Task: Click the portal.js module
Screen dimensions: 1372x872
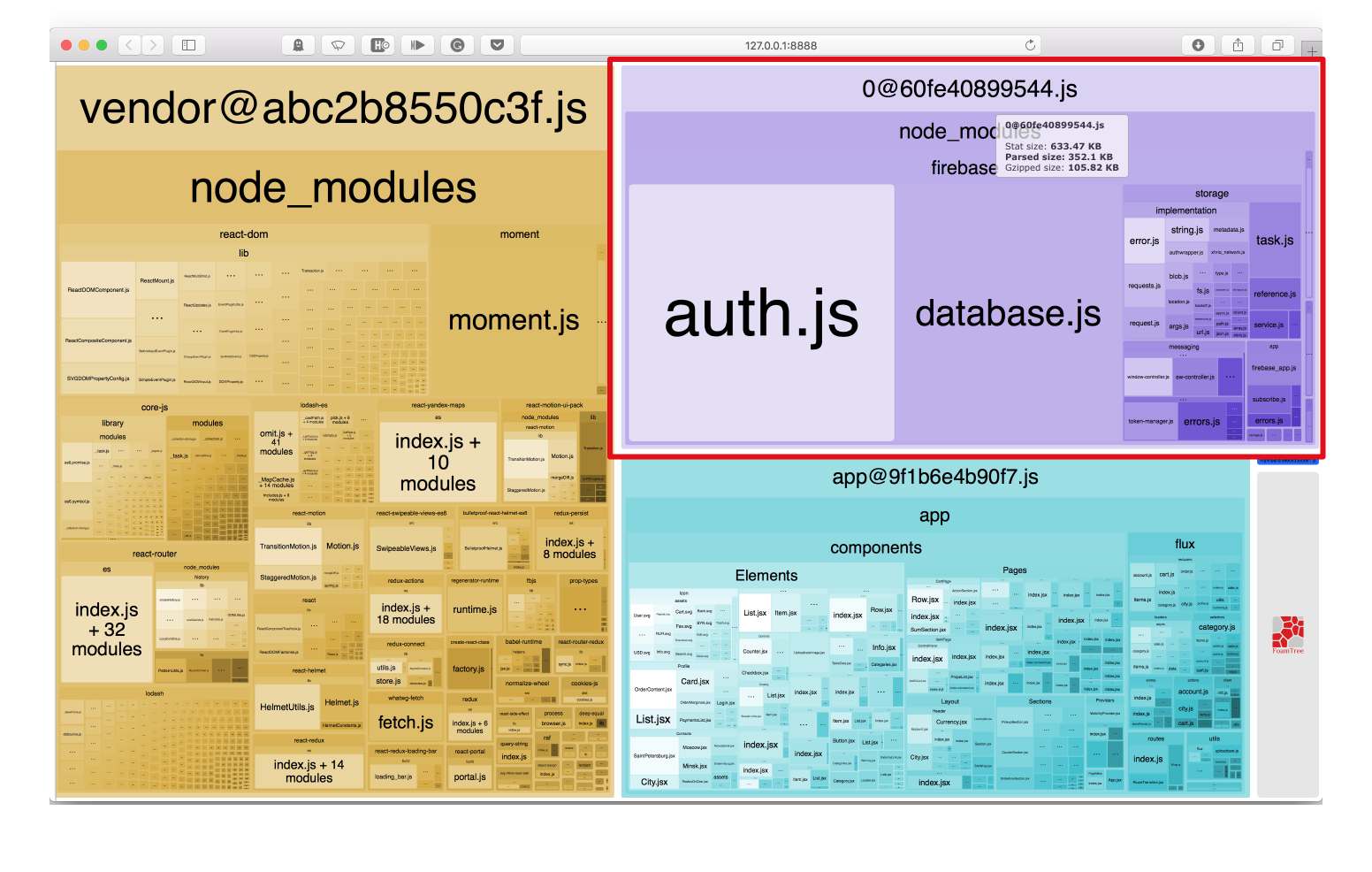Action: (x=469, y=777)
